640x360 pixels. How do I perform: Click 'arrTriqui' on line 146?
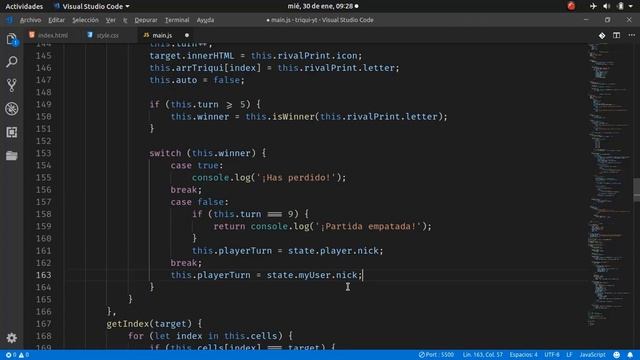coord(200,68)
